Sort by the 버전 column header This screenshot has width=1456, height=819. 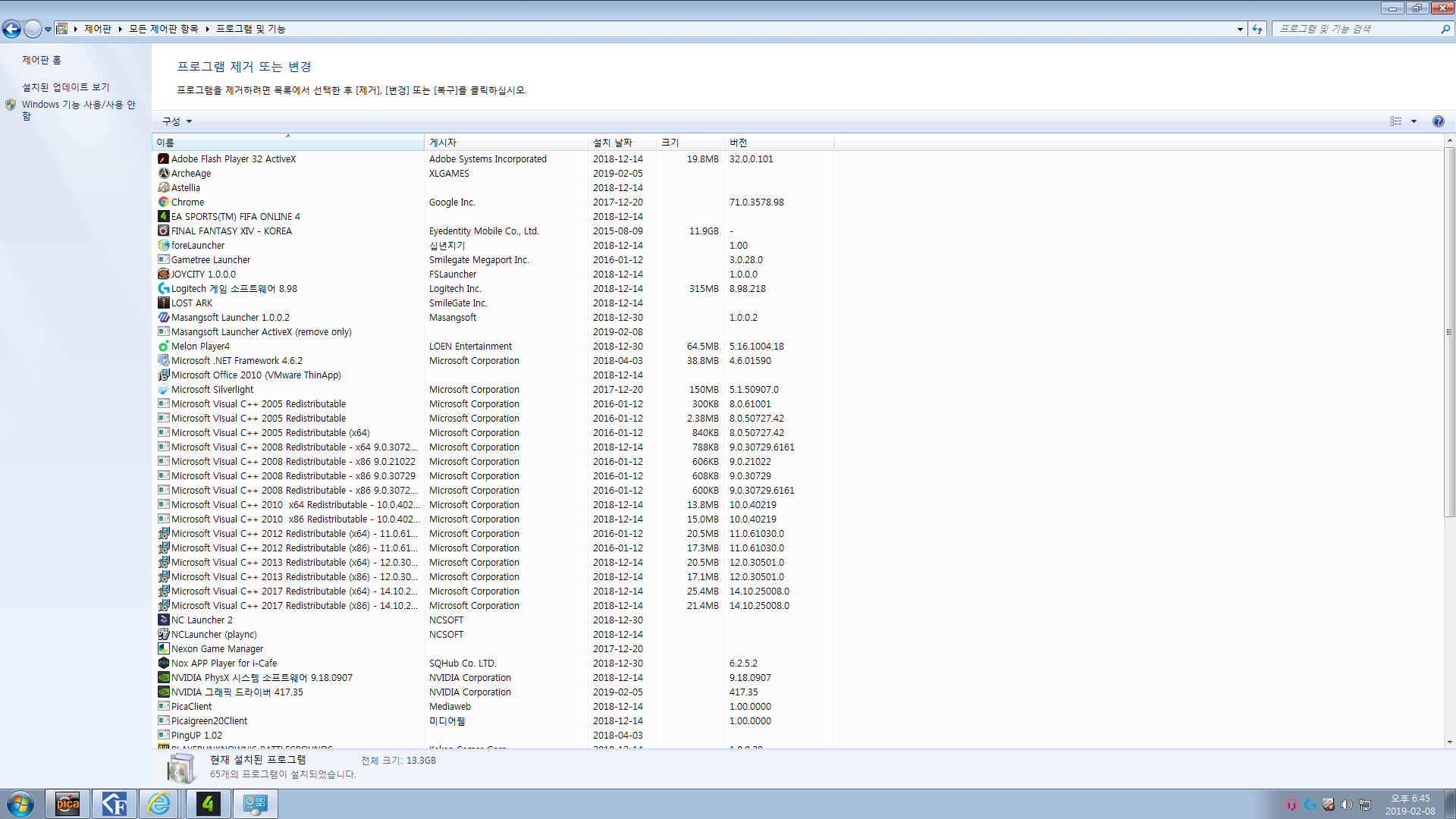[779, 143]
